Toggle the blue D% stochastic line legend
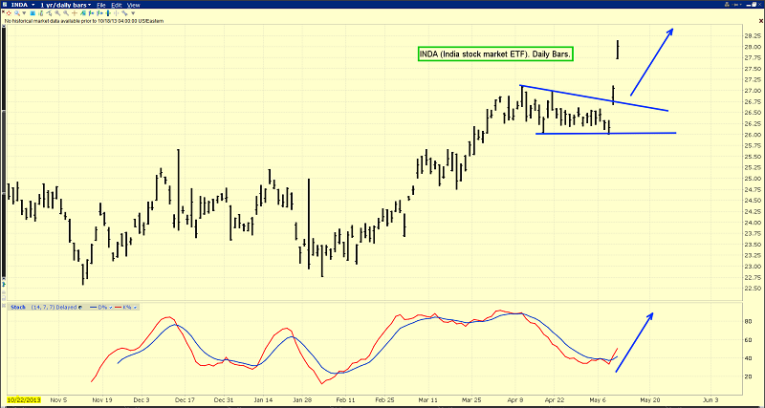Screen dimensions: 765x408 101,308
